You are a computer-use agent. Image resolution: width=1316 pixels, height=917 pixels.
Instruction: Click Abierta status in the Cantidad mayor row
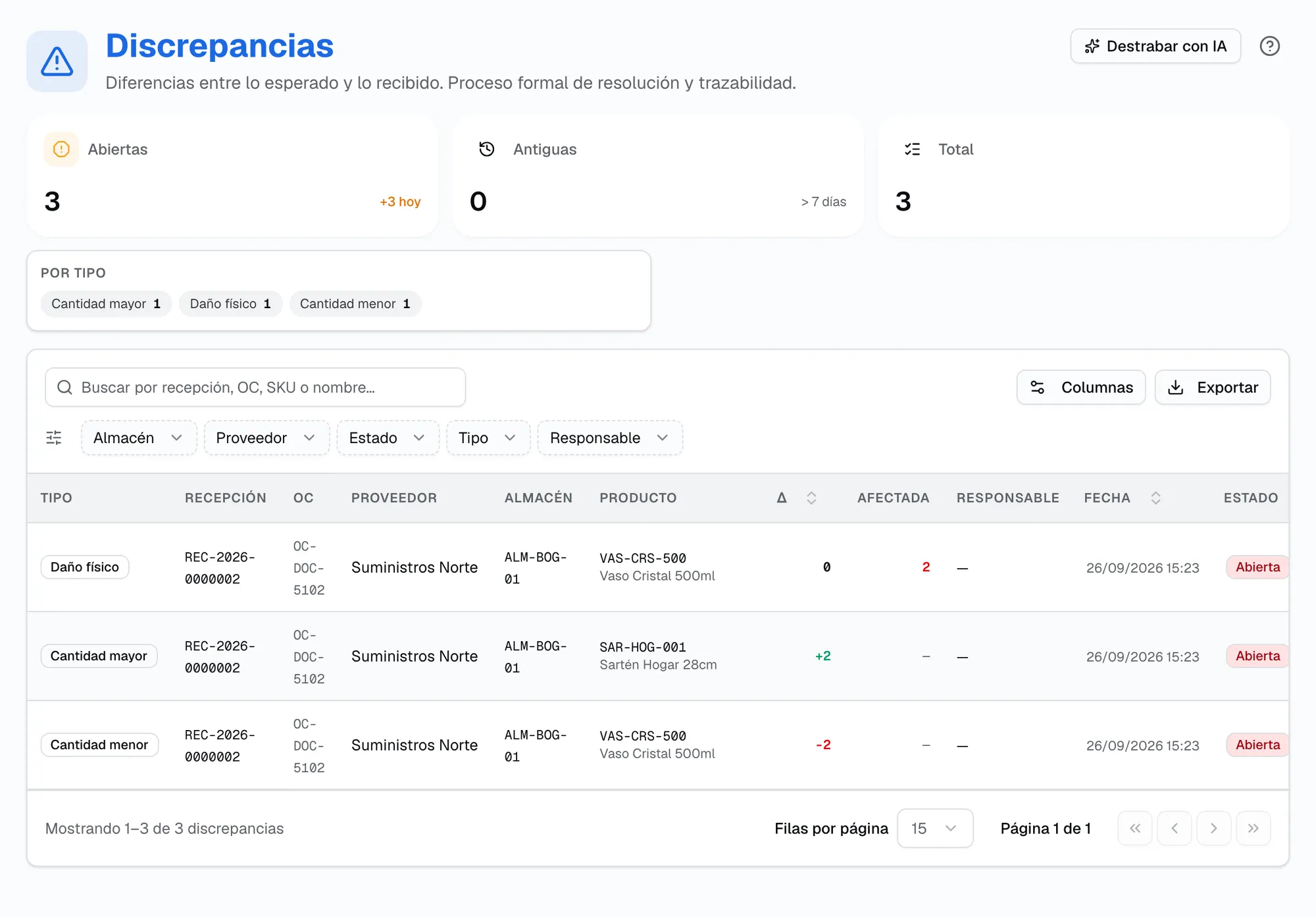1257,656
